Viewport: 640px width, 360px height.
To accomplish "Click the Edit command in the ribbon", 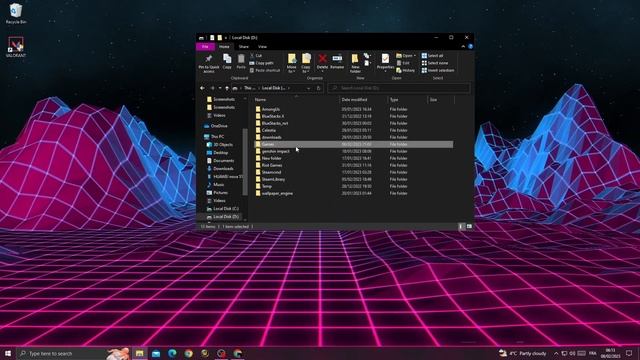I will (403, 63).
